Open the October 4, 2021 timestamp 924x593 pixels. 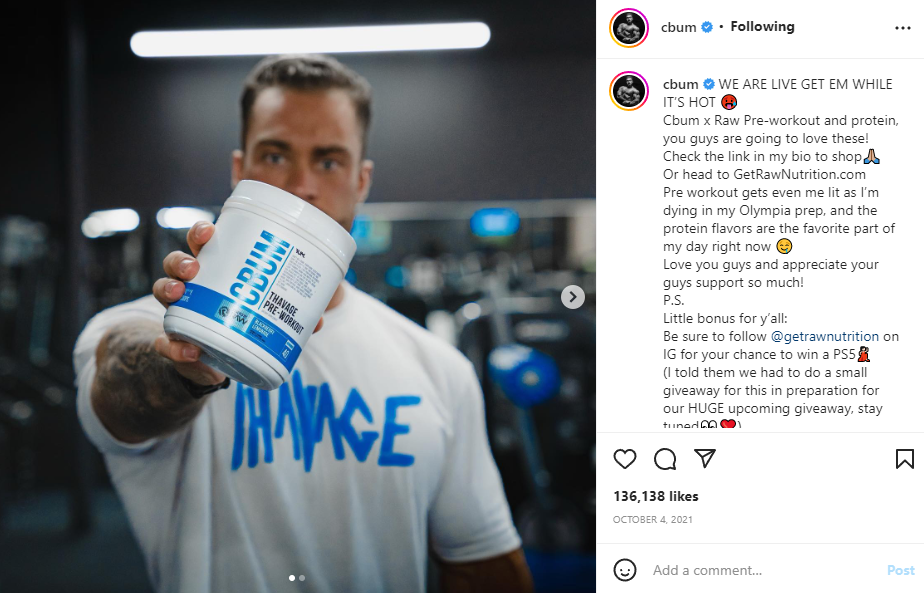coord(652,519)
